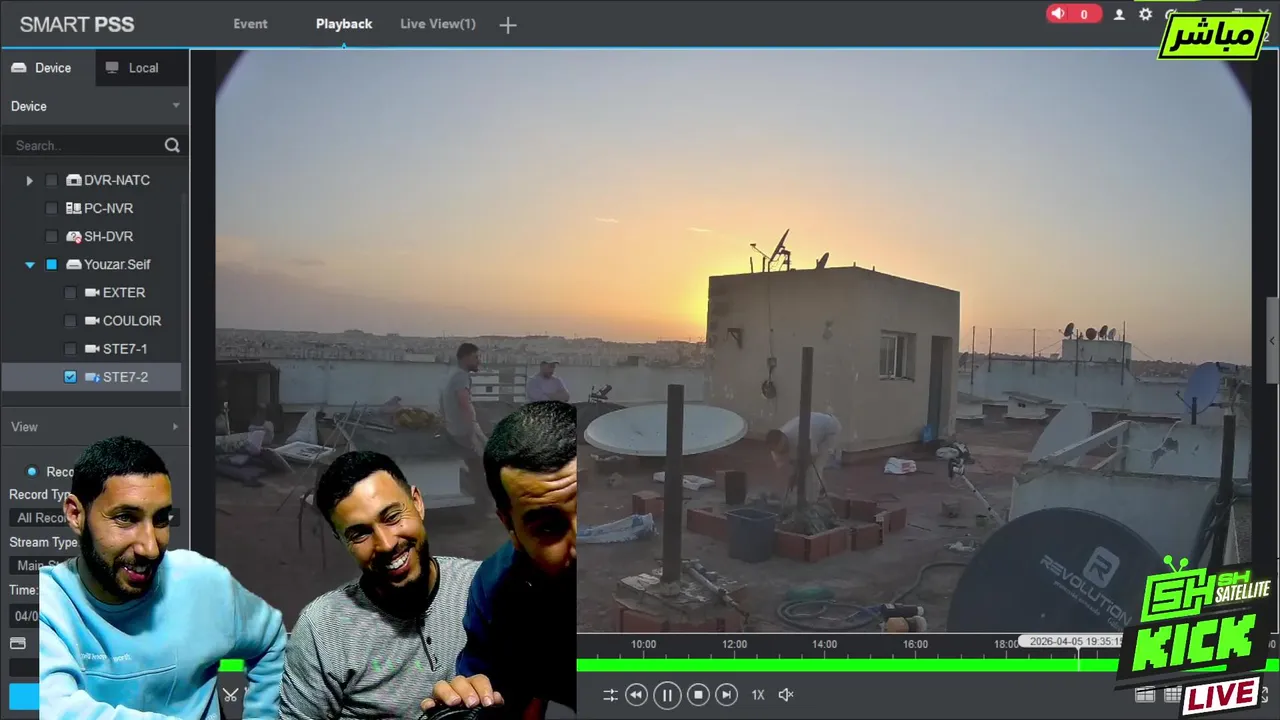Click the EXTER camera icon
Screen dimensions: 1280x720
[x=92, y=293]
